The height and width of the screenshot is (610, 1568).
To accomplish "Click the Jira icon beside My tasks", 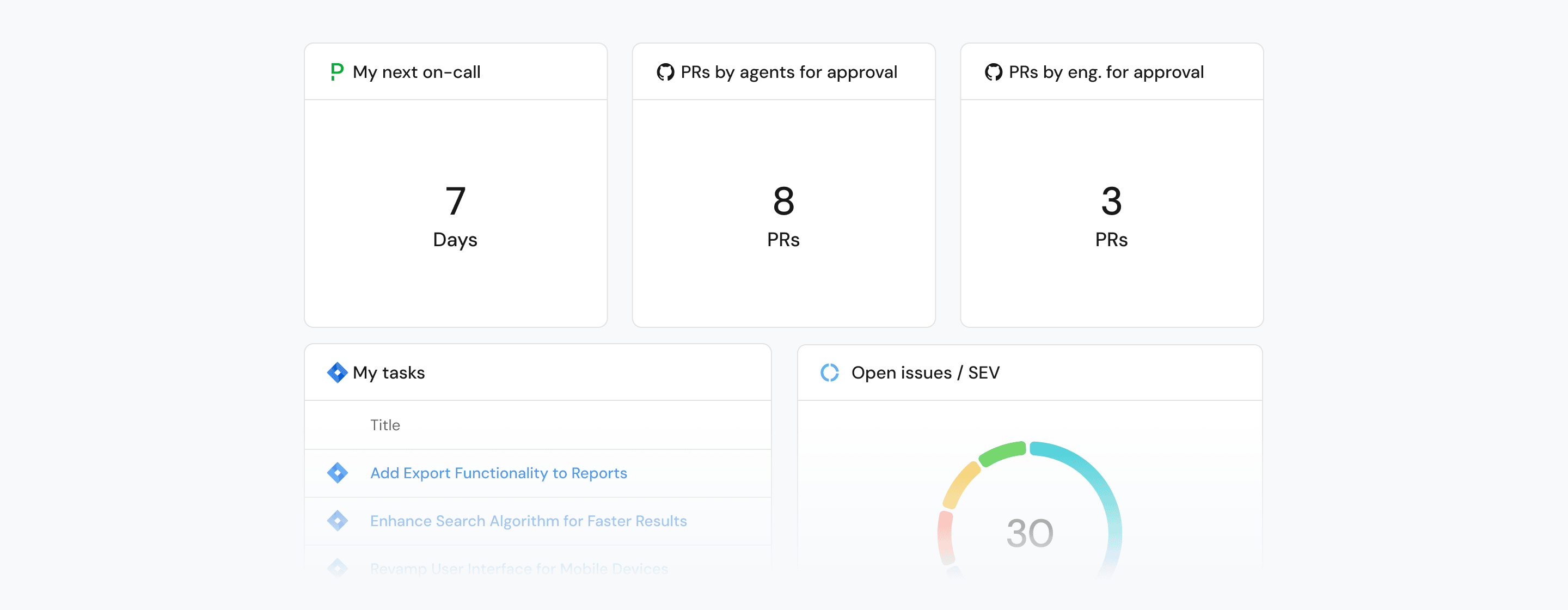I will coord(337,372).
